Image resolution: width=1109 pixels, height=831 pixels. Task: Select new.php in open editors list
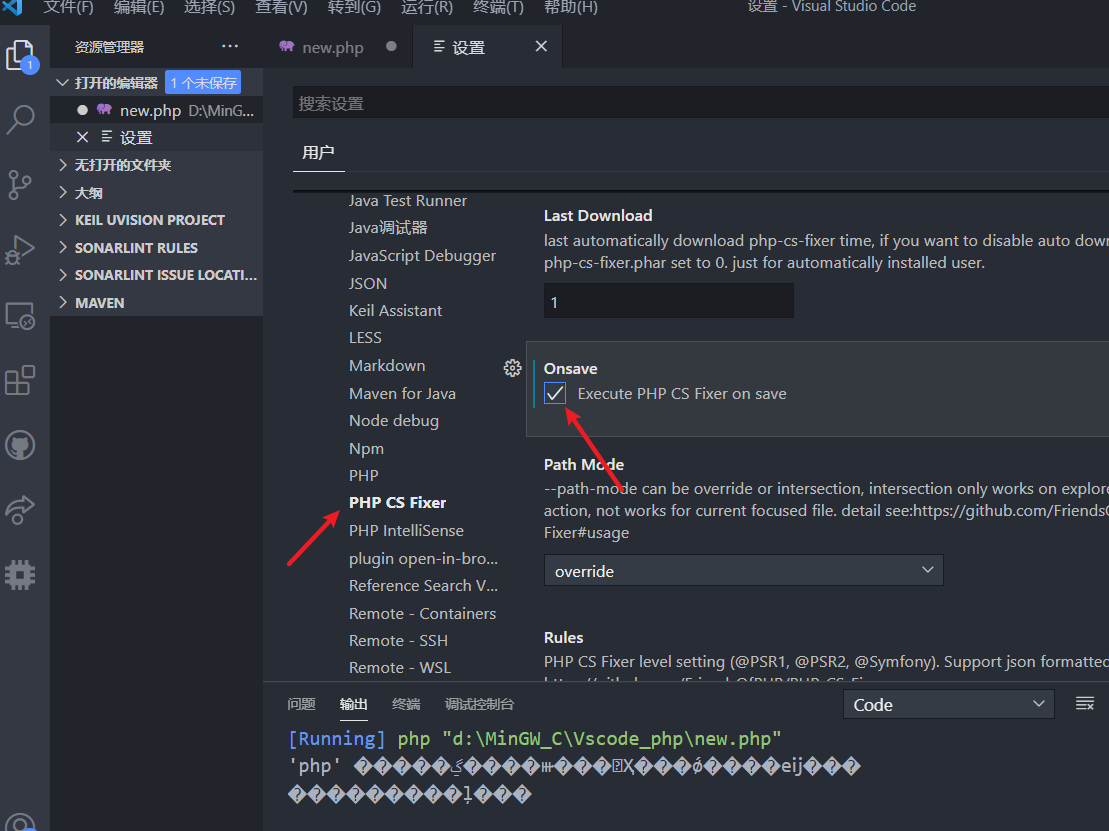156,110
